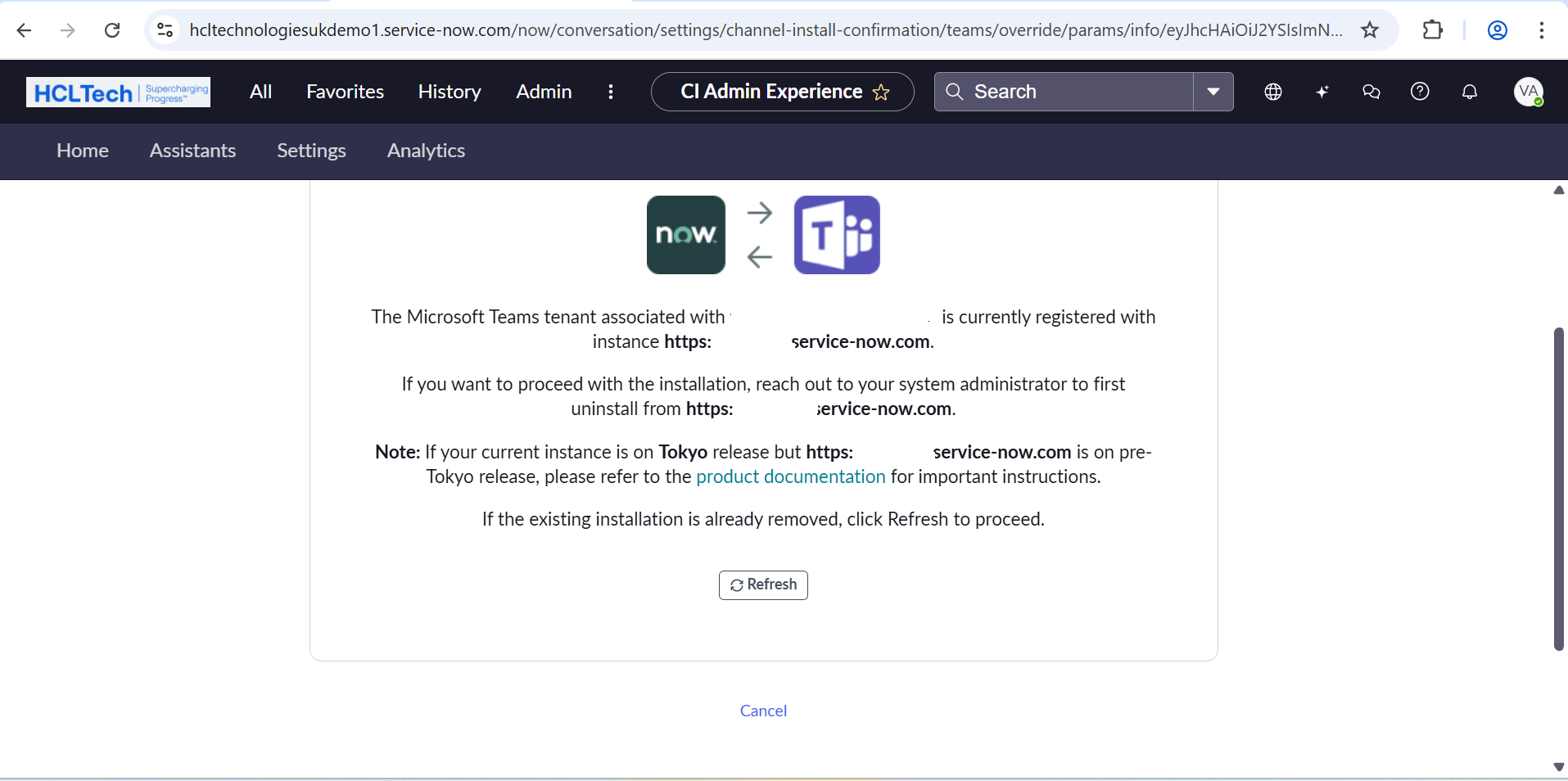Viewport: 1568px width, 781px height.
Task: Bookmark the page with the star icon
Action: click(1370, 30)
